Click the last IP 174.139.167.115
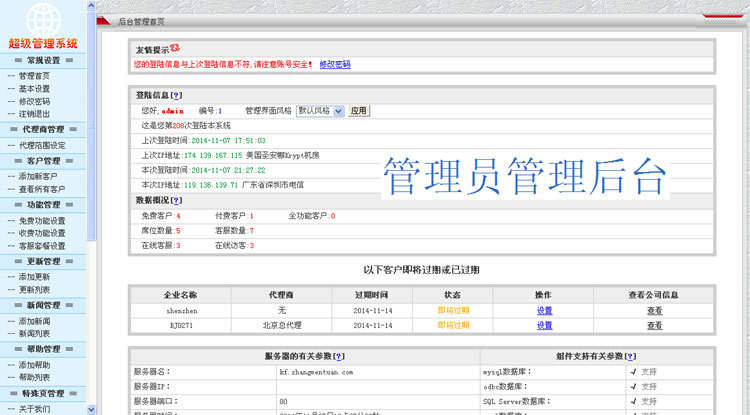750x415 pixels. [x=213, y=155]
